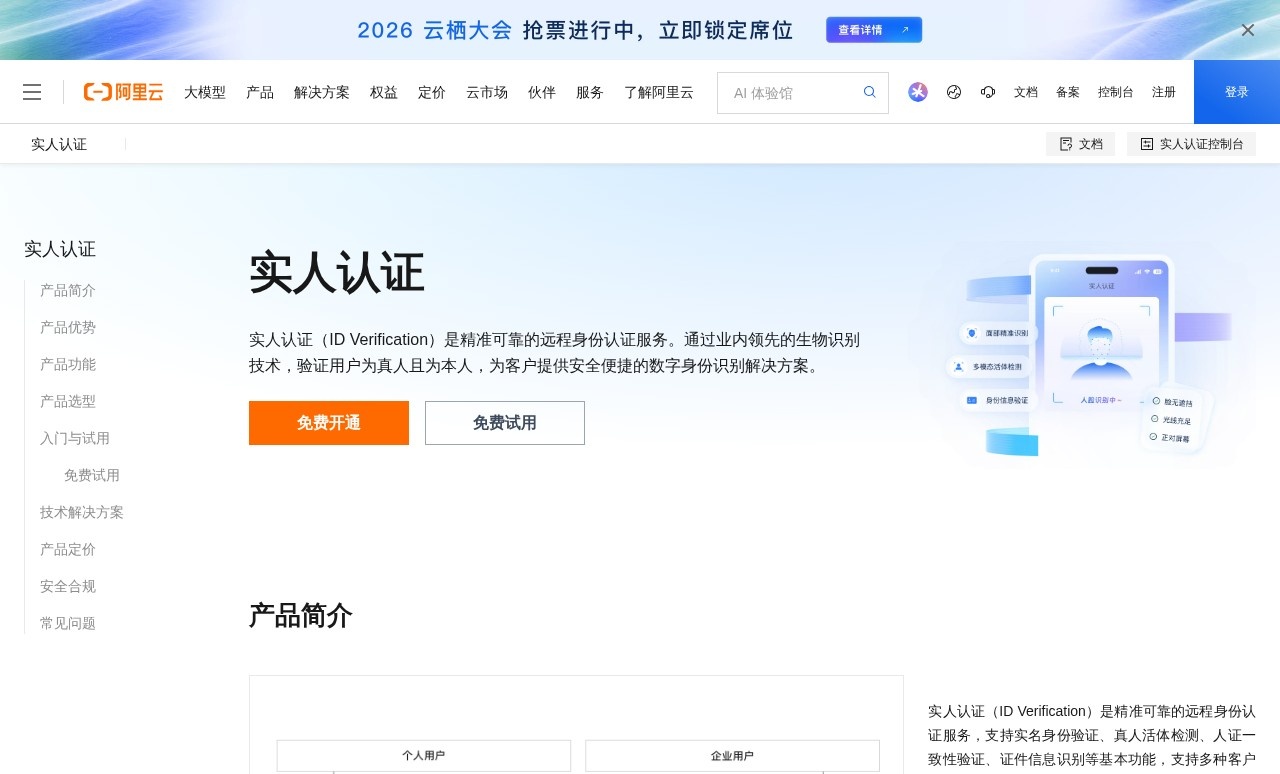The width and height of the screenshot is (1280, 774).
Task: Select 入门与试用 in the sidebar
Action: click(x=75, y=438)
